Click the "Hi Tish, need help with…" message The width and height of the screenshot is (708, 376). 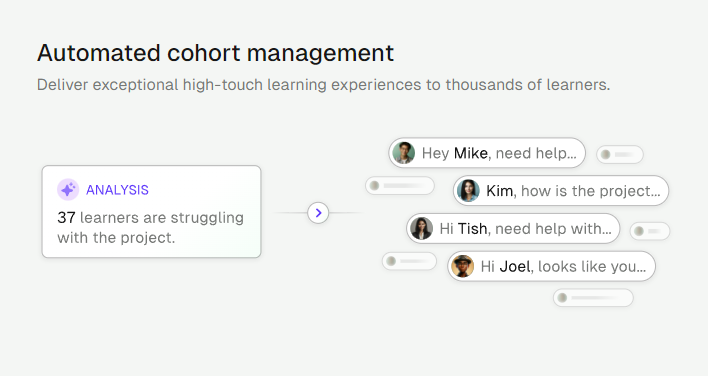(513, 228)
